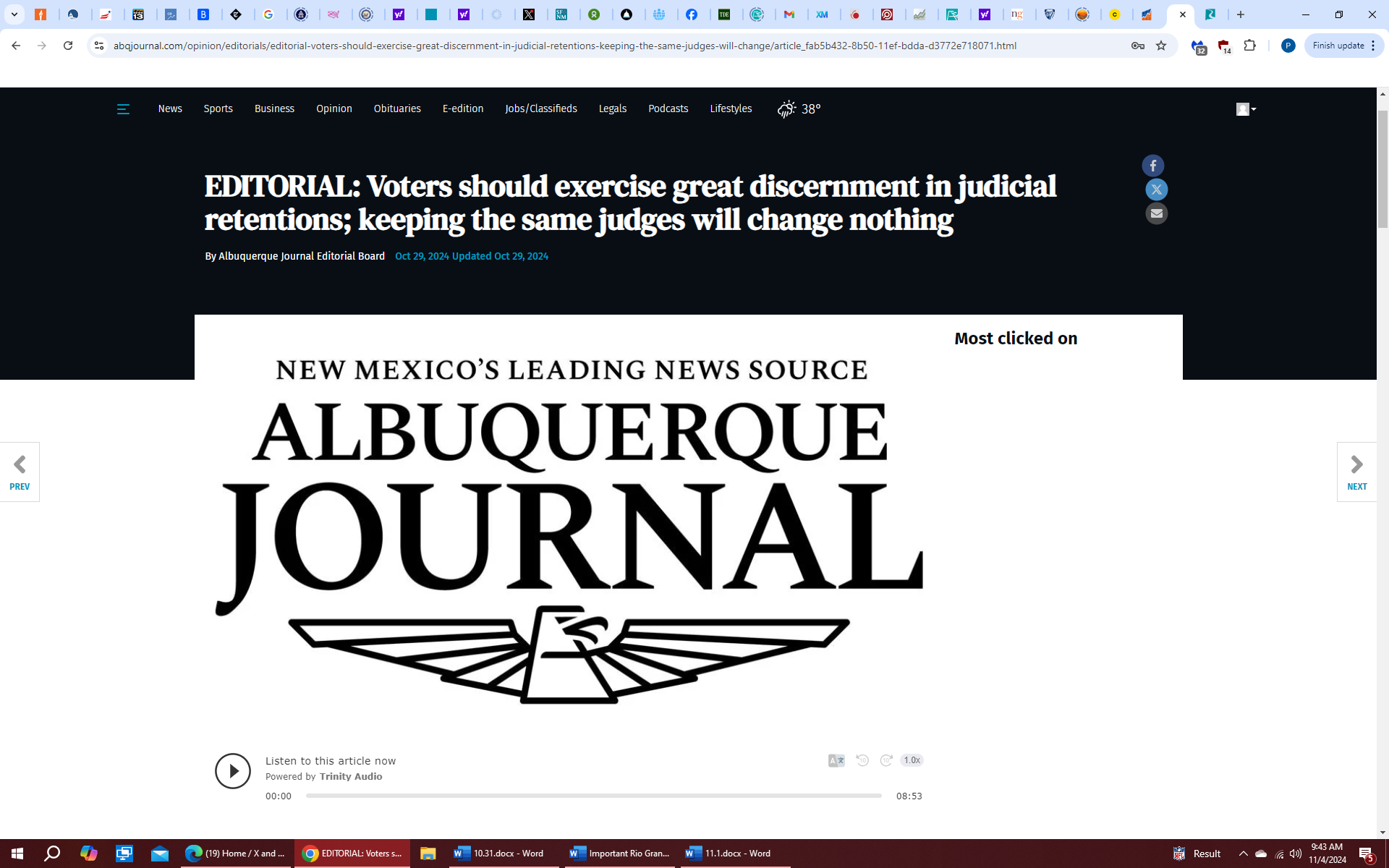Go to NEXT article
1389x868 pixels.
(1356, 472)
